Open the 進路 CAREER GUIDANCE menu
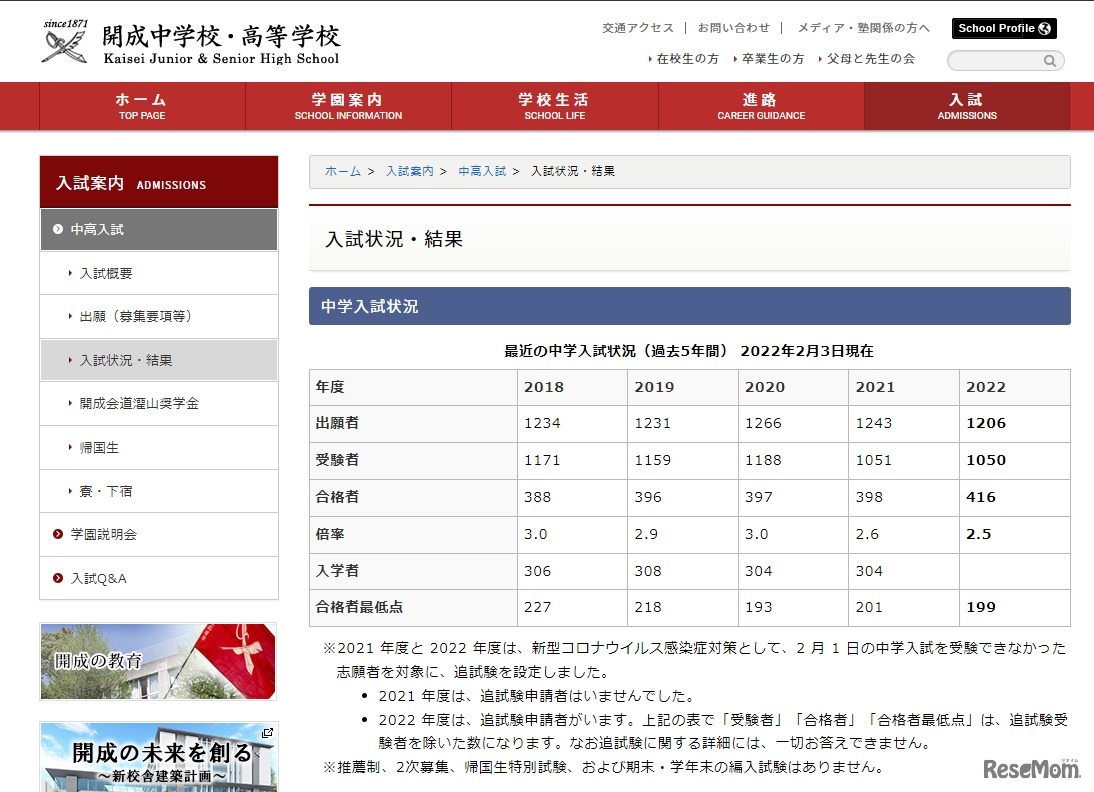The height and width of the screenshot is (792, 1094). [x=760, y=106]
